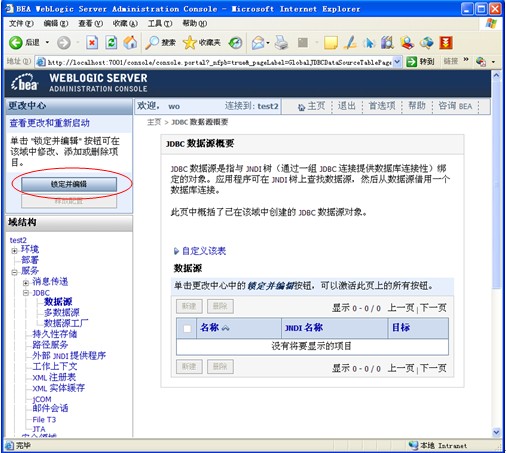Click the red download arrow icon
This screenshot has width=506, height=453.
[x=446, y=43]
